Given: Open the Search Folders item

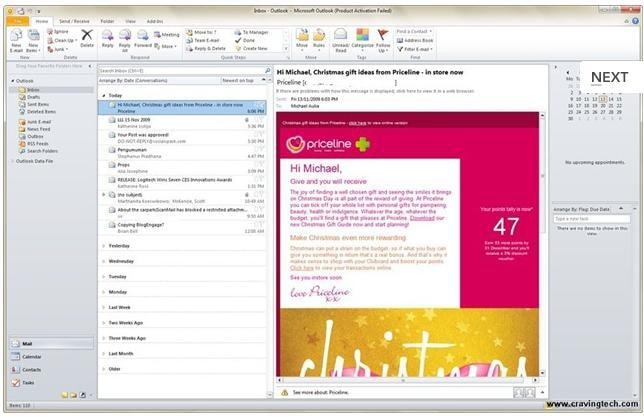Looking at the screenshot, I should (42, 151).
